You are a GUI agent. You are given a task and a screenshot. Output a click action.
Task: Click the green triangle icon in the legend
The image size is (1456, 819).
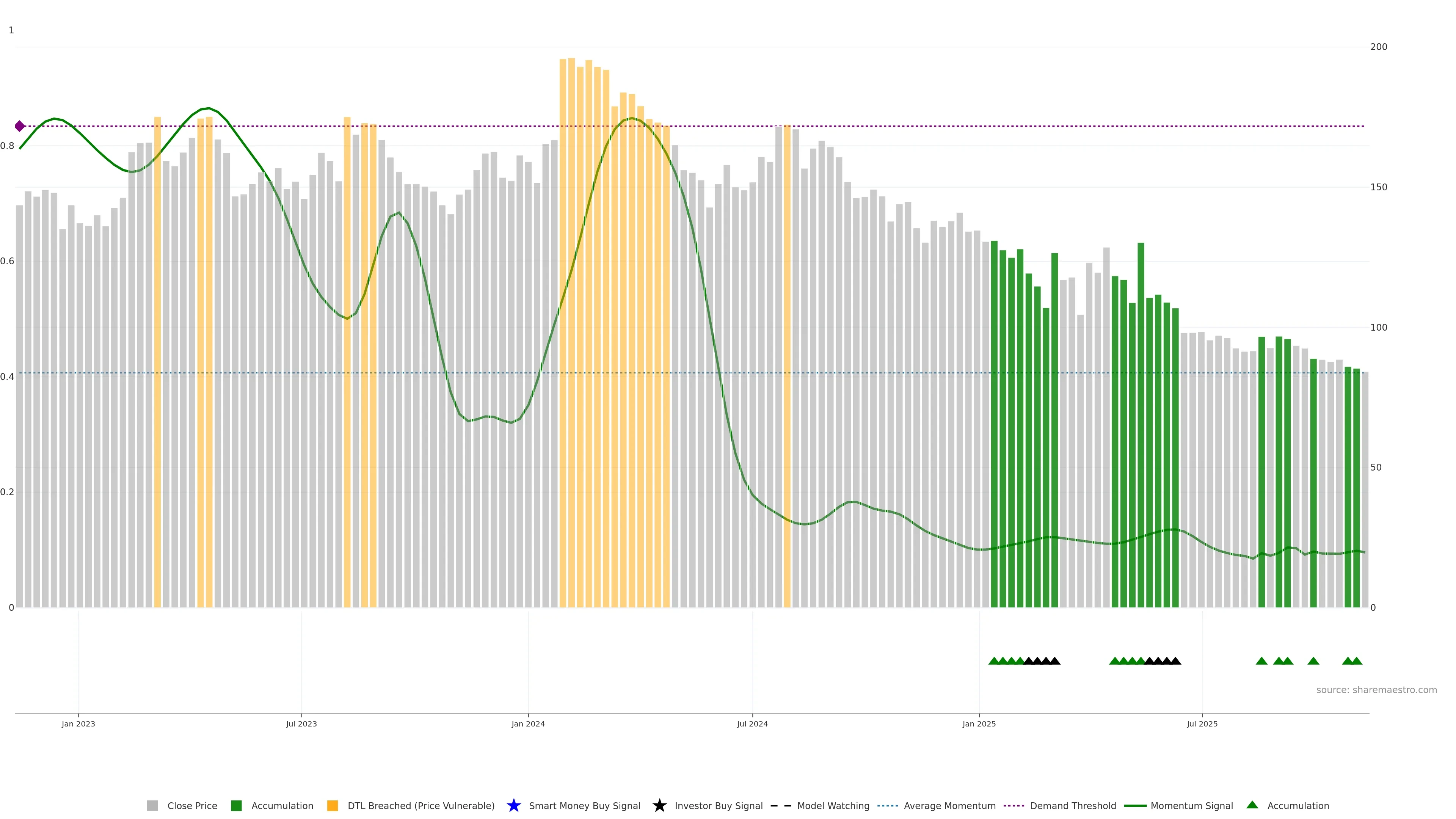coord(1252,805)
